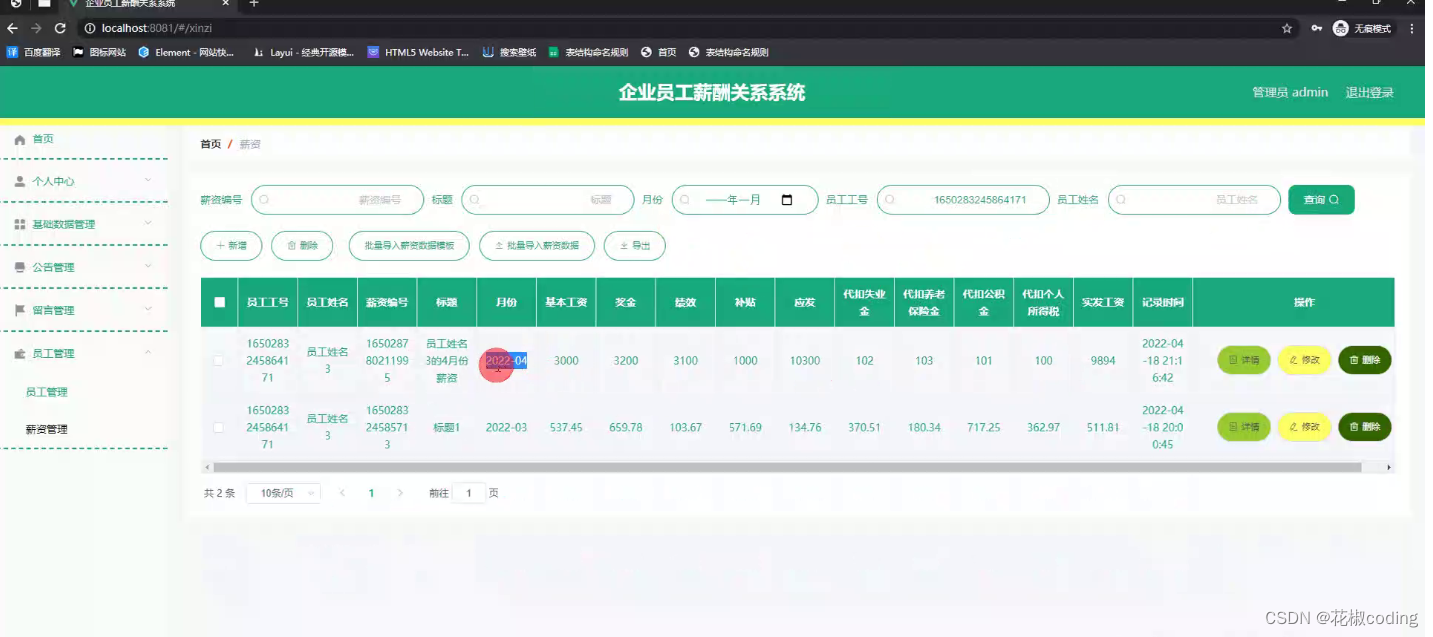Click the 新增 add button
Image resolution: width=1433 pixels, height=637 pixels.
(231, 245)
